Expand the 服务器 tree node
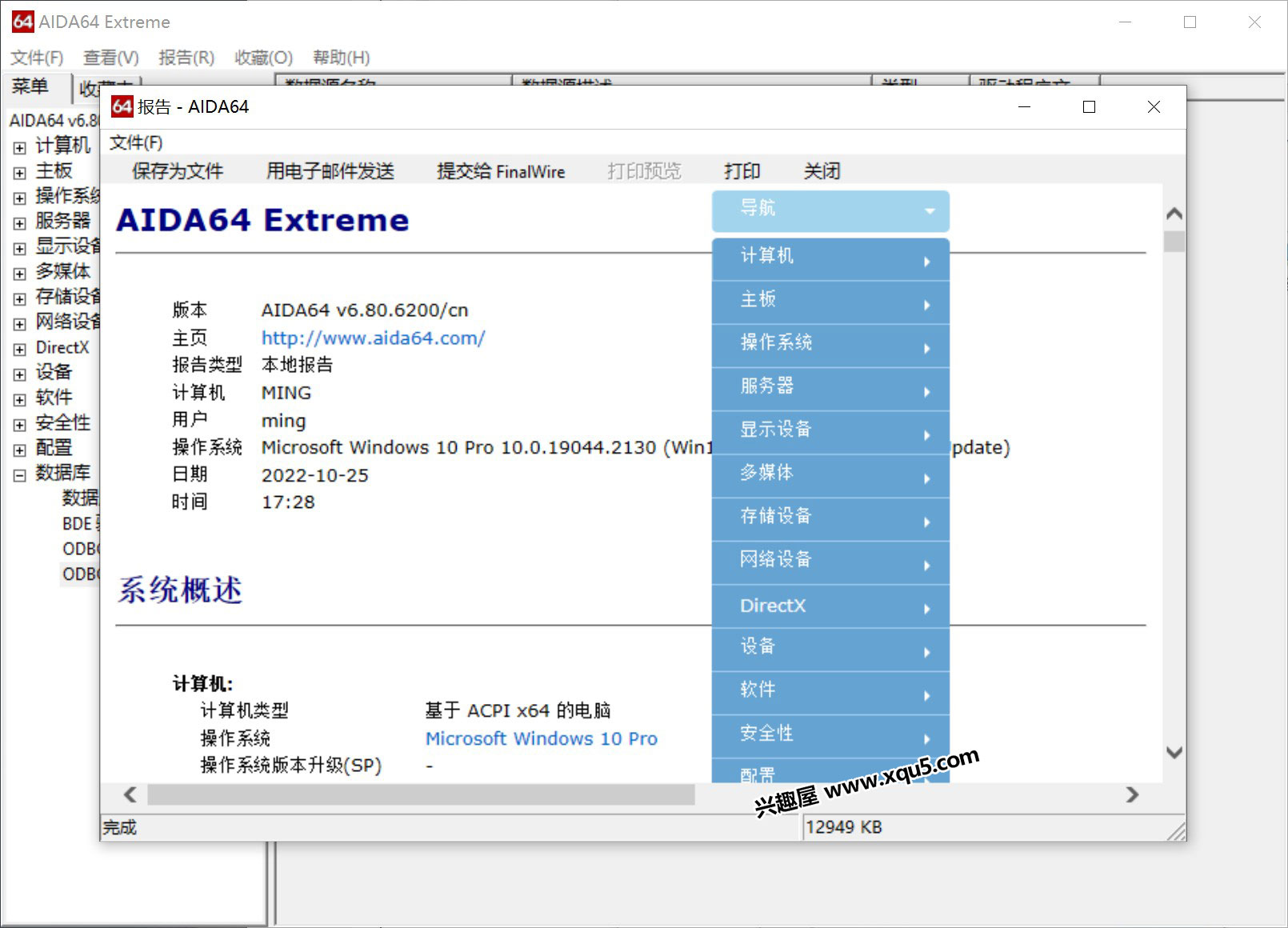This screenshot has height=928, width=1288. click(x=20, y=222)
